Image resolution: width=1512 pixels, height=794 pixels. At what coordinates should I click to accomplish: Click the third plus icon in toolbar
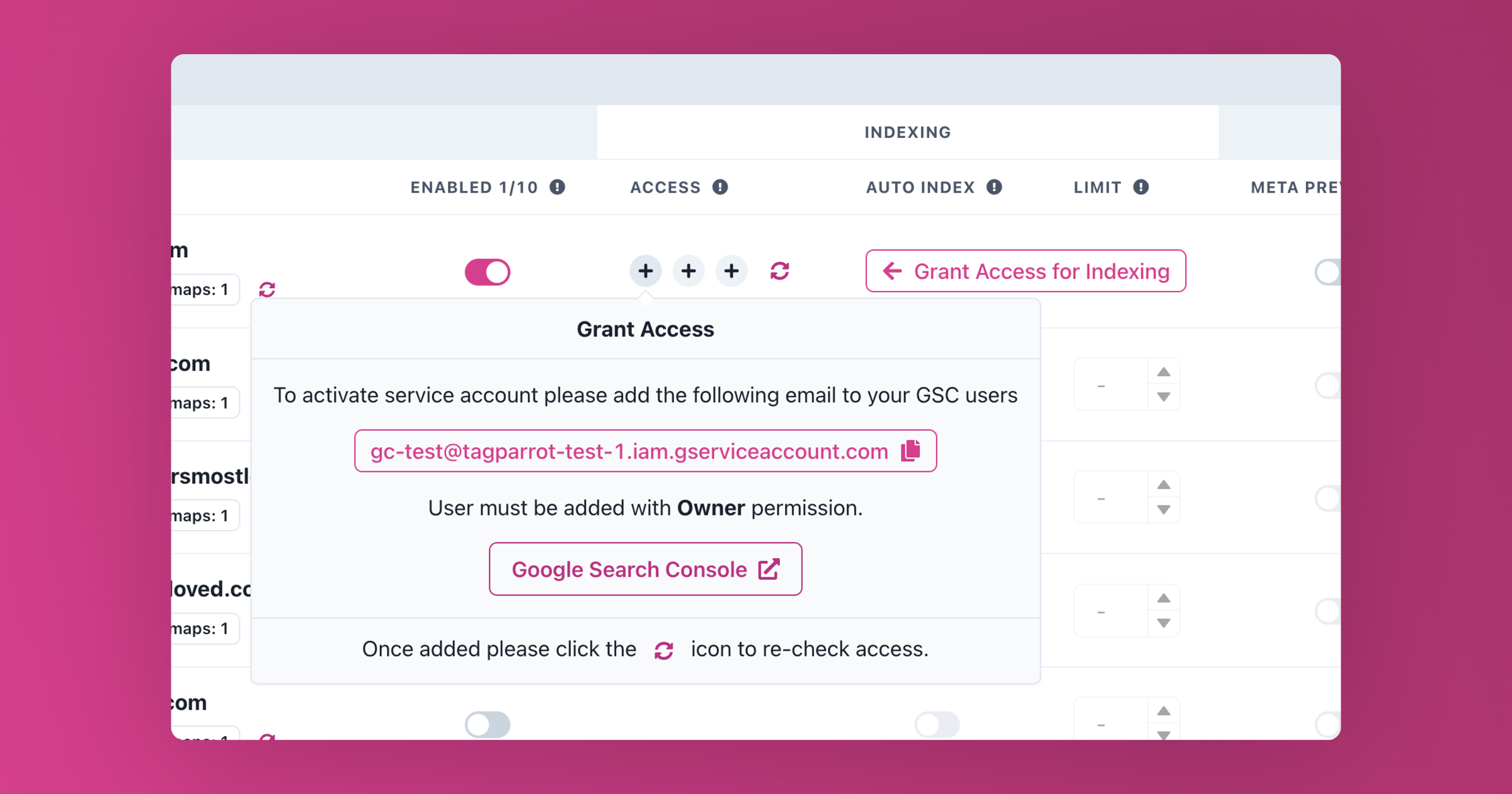[731, 271]
